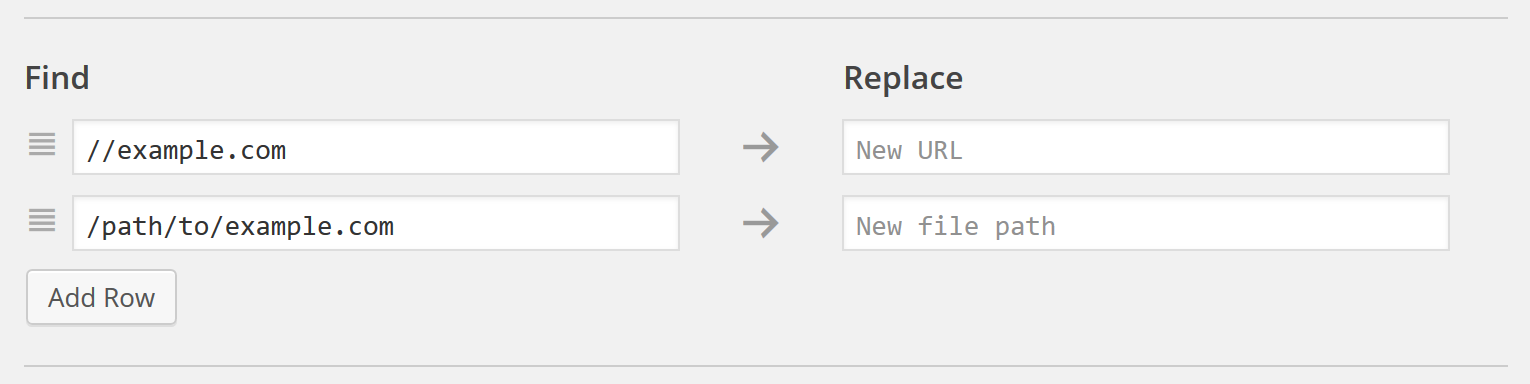Image resolution: width=1530 pixels, height=384 pixels.
Task: Click the arrow pointing to New URL
Action: (760, 148)
